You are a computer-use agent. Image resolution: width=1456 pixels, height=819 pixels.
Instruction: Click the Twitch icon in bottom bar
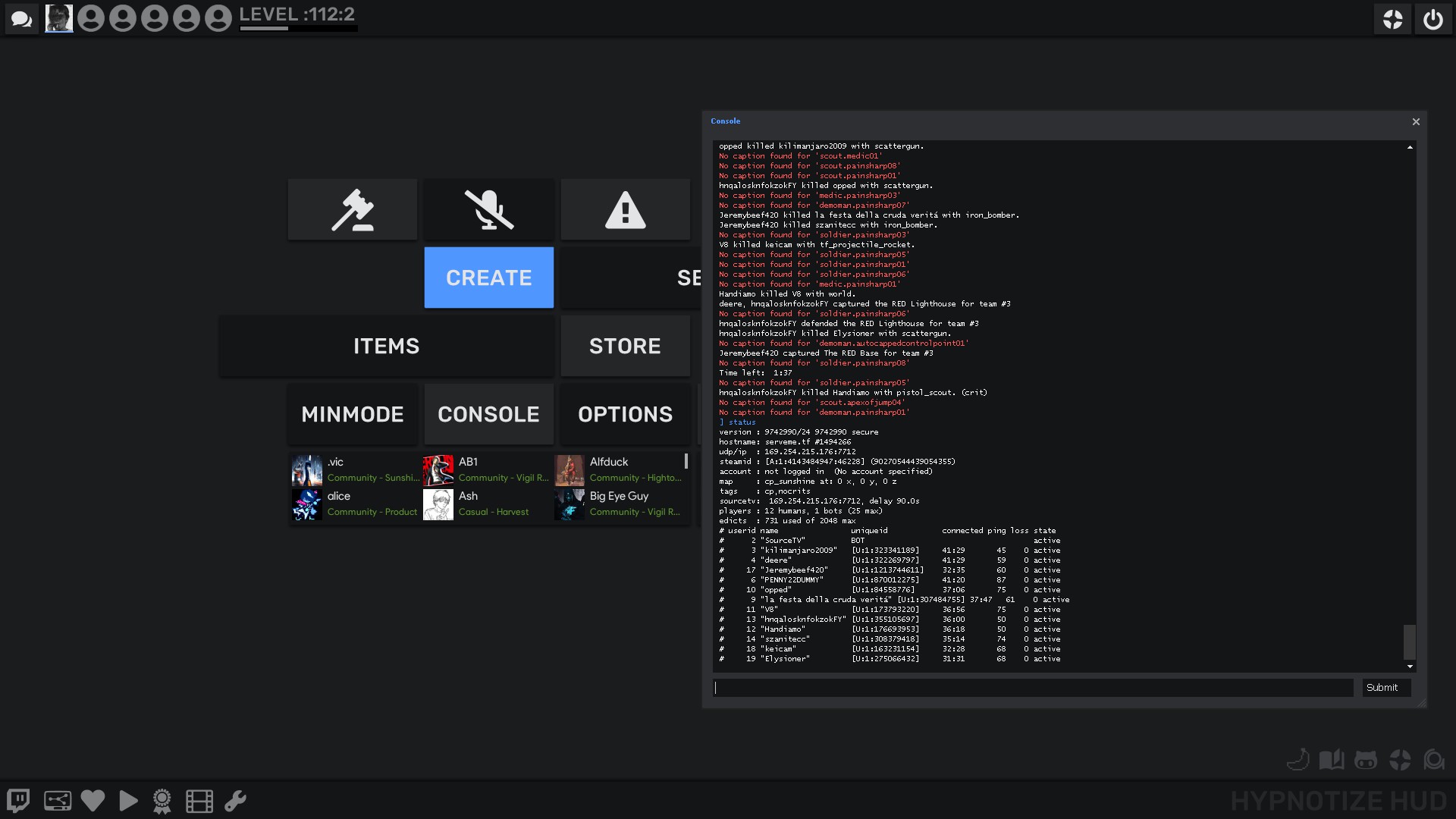(18, 801)
